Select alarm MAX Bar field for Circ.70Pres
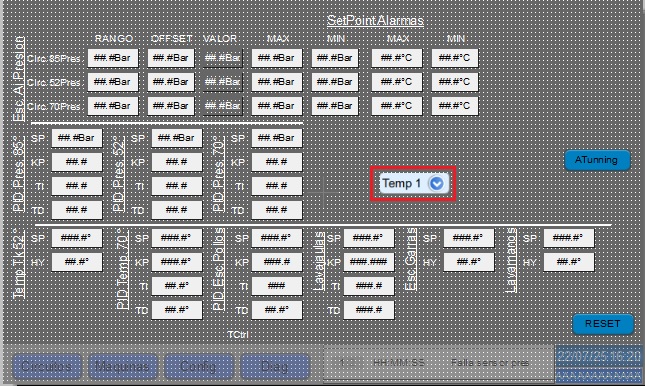 click(276, 106)
